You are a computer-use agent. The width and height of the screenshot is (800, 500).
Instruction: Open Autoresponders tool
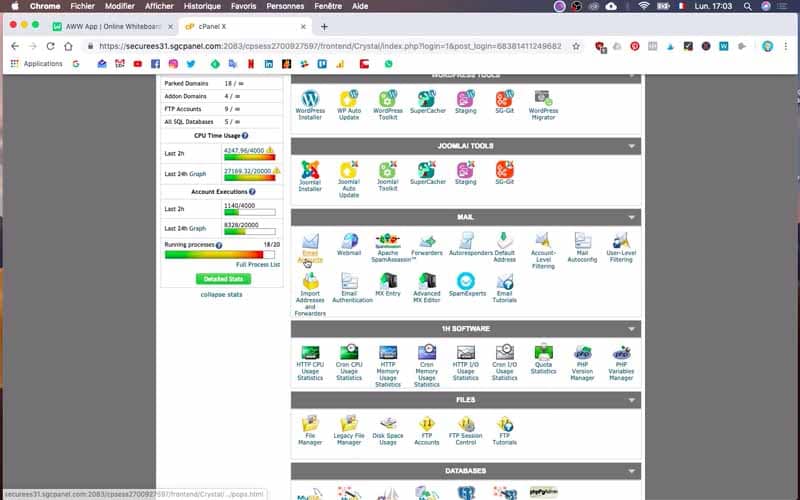point(469,244)
